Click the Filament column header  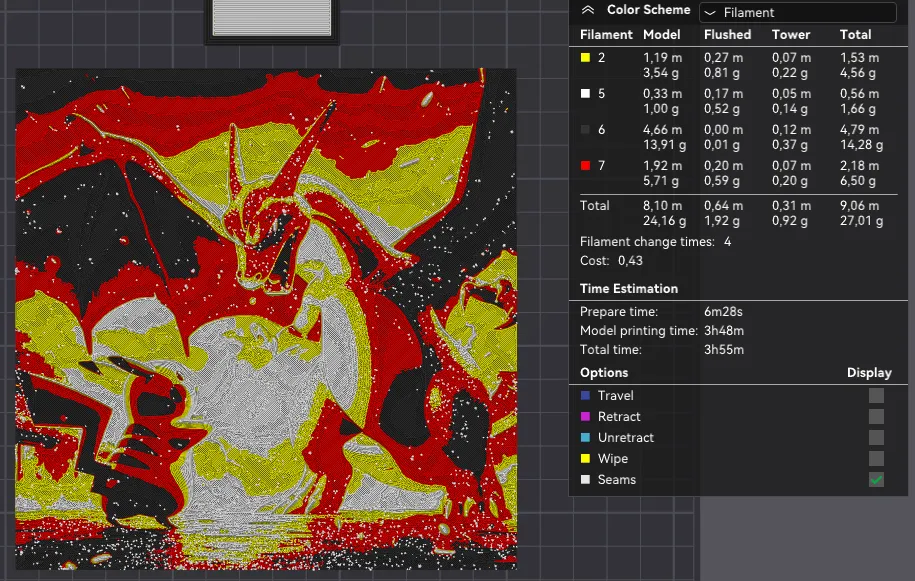[606, 34]
